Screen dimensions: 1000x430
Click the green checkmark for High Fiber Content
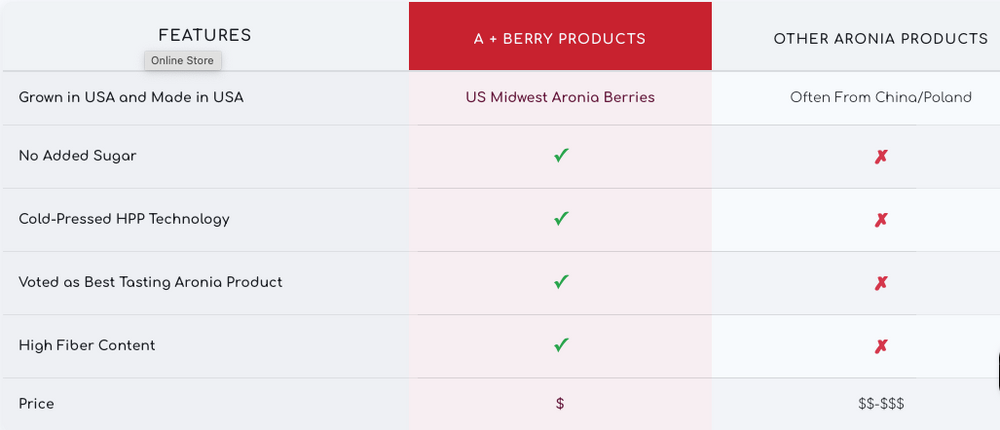561,345
